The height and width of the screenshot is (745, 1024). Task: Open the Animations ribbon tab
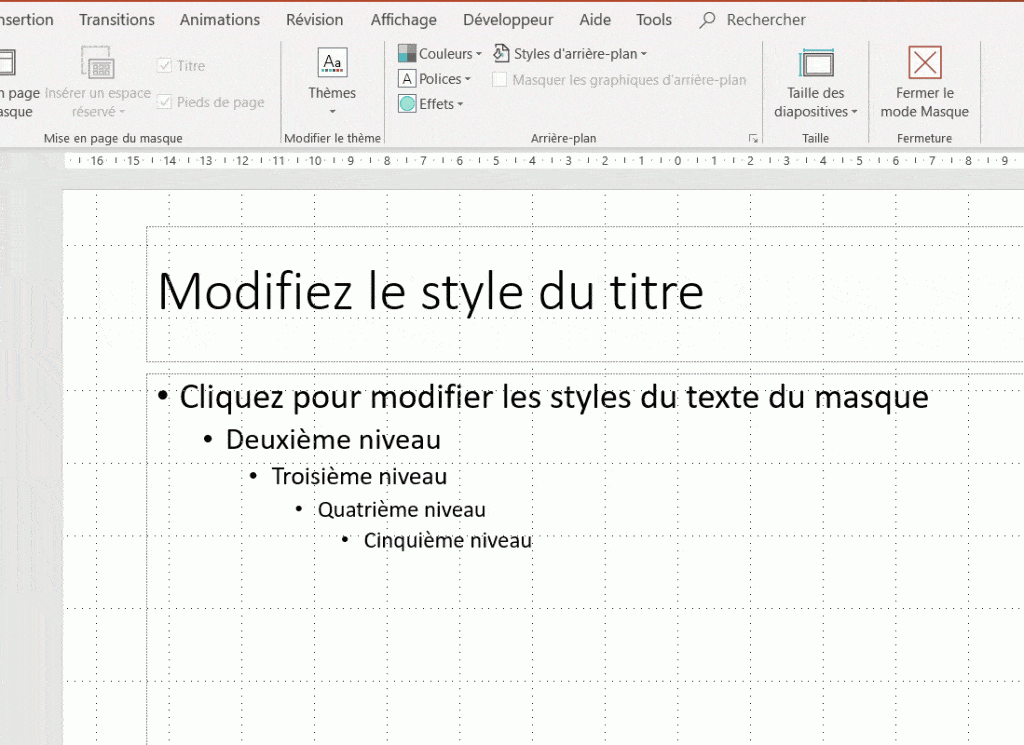219,19
